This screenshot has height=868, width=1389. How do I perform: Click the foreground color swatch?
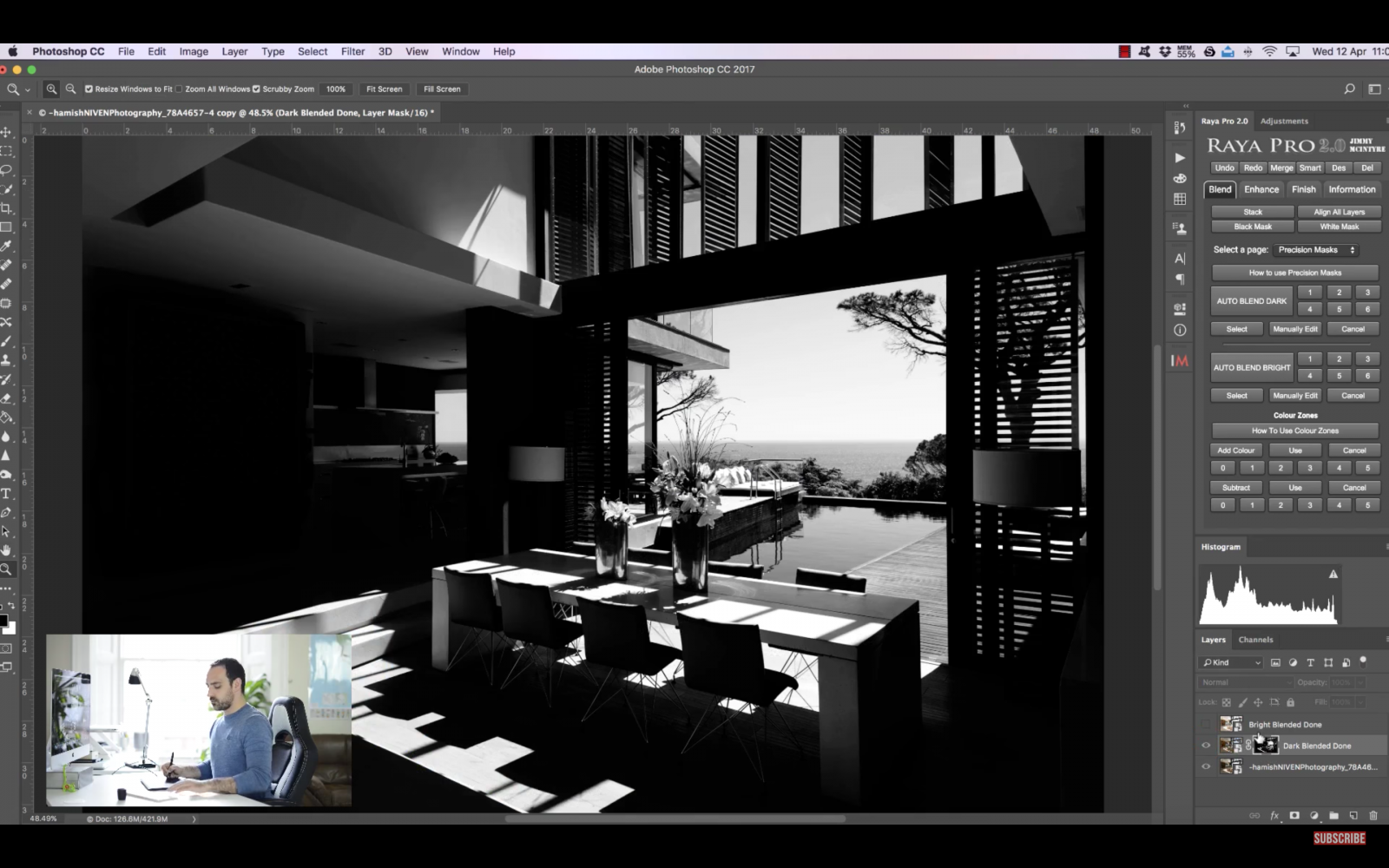3,621
